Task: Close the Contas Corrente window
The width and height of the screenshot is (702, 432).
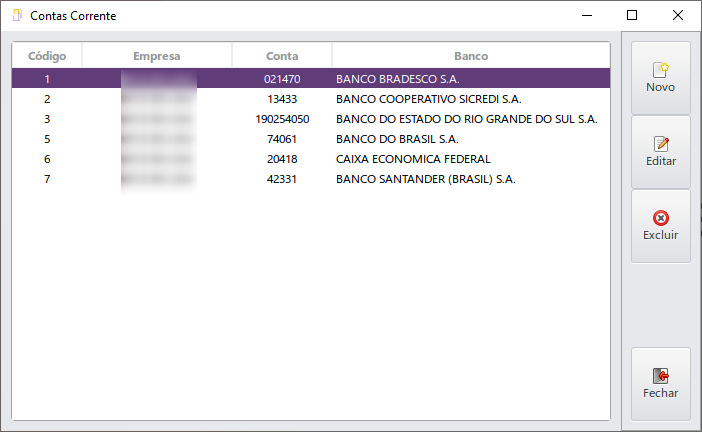Action: click(678, 15)
